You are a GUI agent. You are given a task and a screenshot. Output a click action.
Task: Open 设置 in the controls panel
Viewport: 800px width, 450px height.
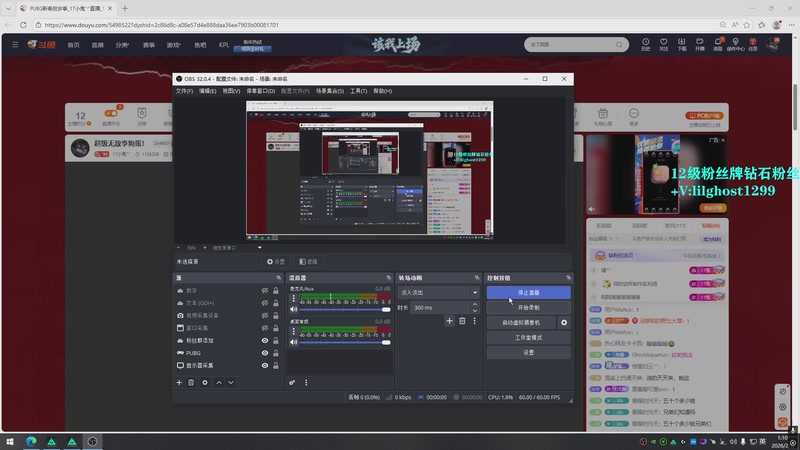click(529, 353)
